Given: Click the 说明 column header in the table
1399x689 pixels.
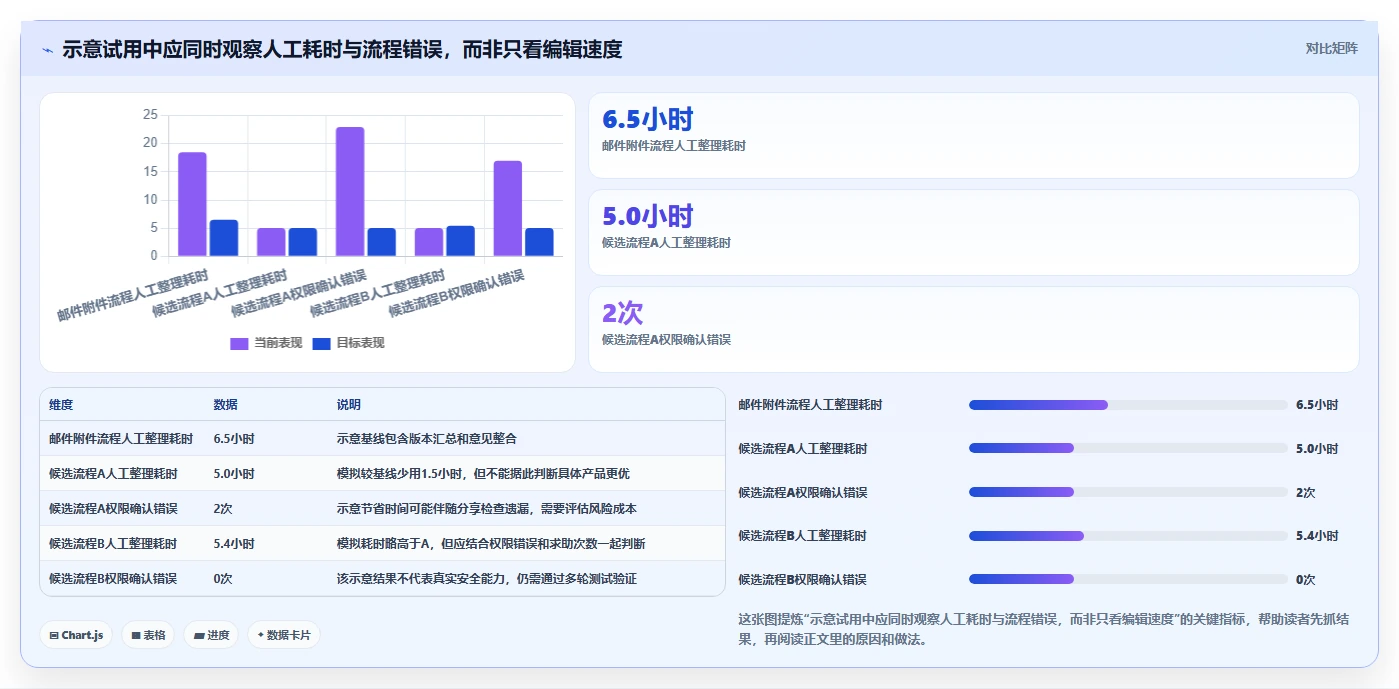Looking at the screenshot, I should click(x=349, y=405).
